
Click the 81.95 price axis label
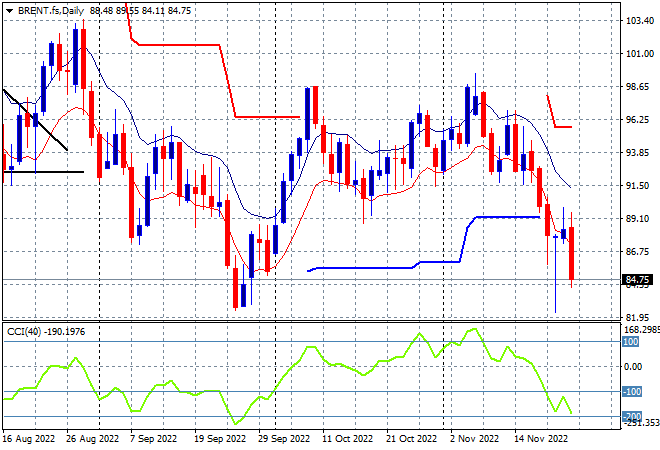(638, 317)
